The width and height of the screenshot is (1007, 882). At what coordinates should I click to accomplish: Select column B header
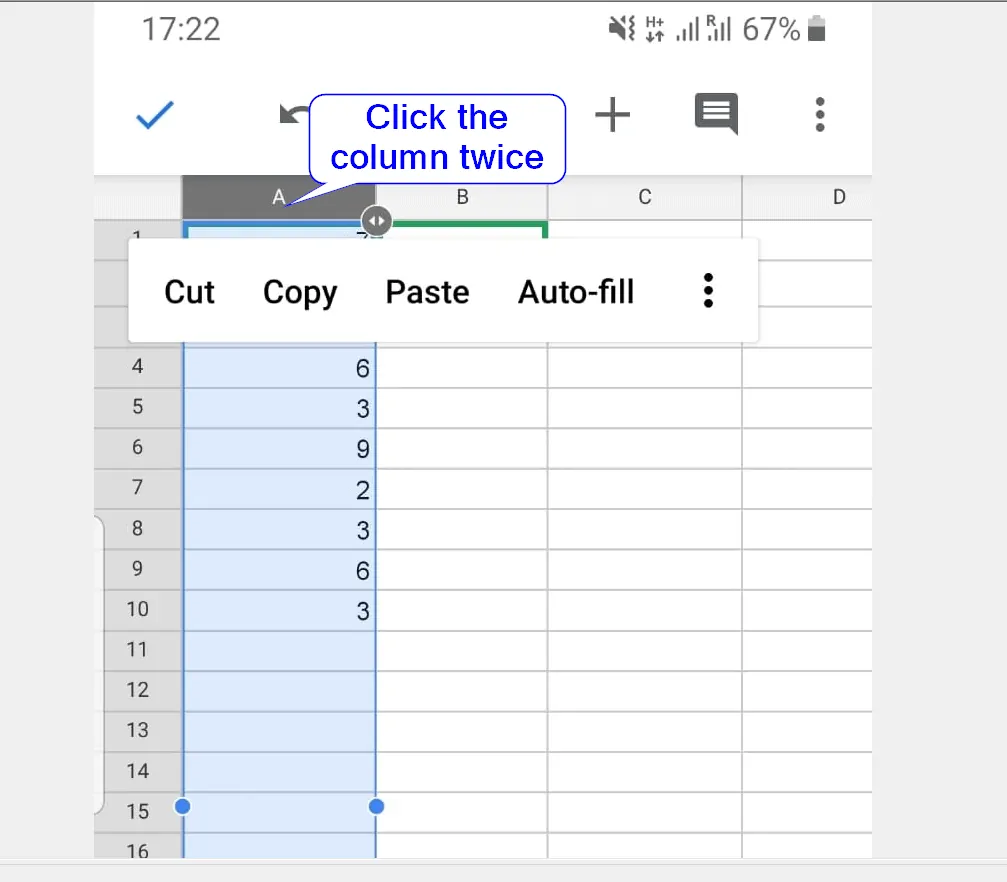(462, 197)
